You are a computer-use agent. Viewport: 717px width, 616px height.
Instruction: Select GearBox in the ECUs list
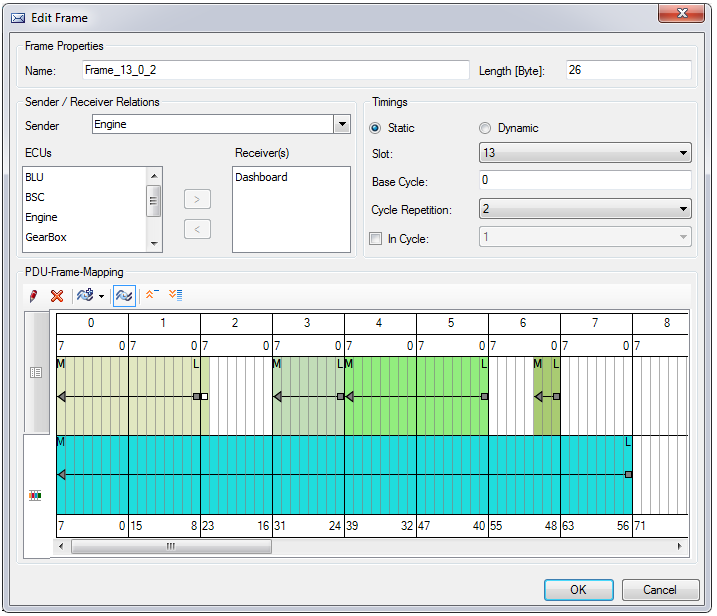tap(46, 237)
